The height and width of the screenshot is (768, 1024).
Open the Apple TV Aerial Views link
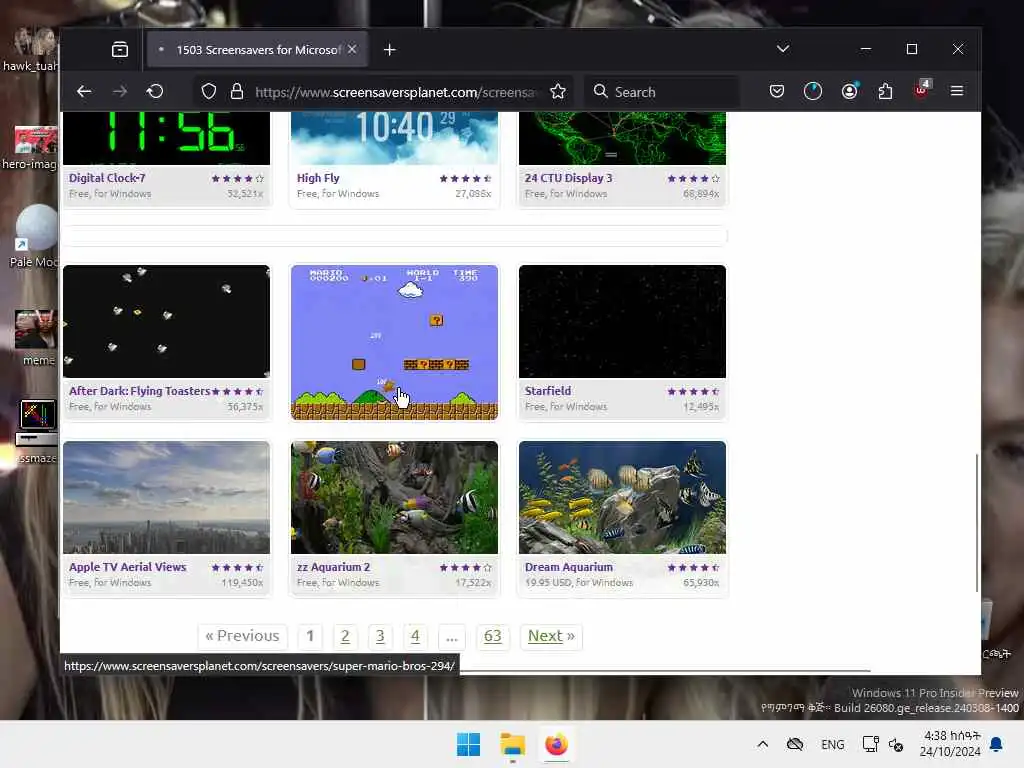[127, 567]
